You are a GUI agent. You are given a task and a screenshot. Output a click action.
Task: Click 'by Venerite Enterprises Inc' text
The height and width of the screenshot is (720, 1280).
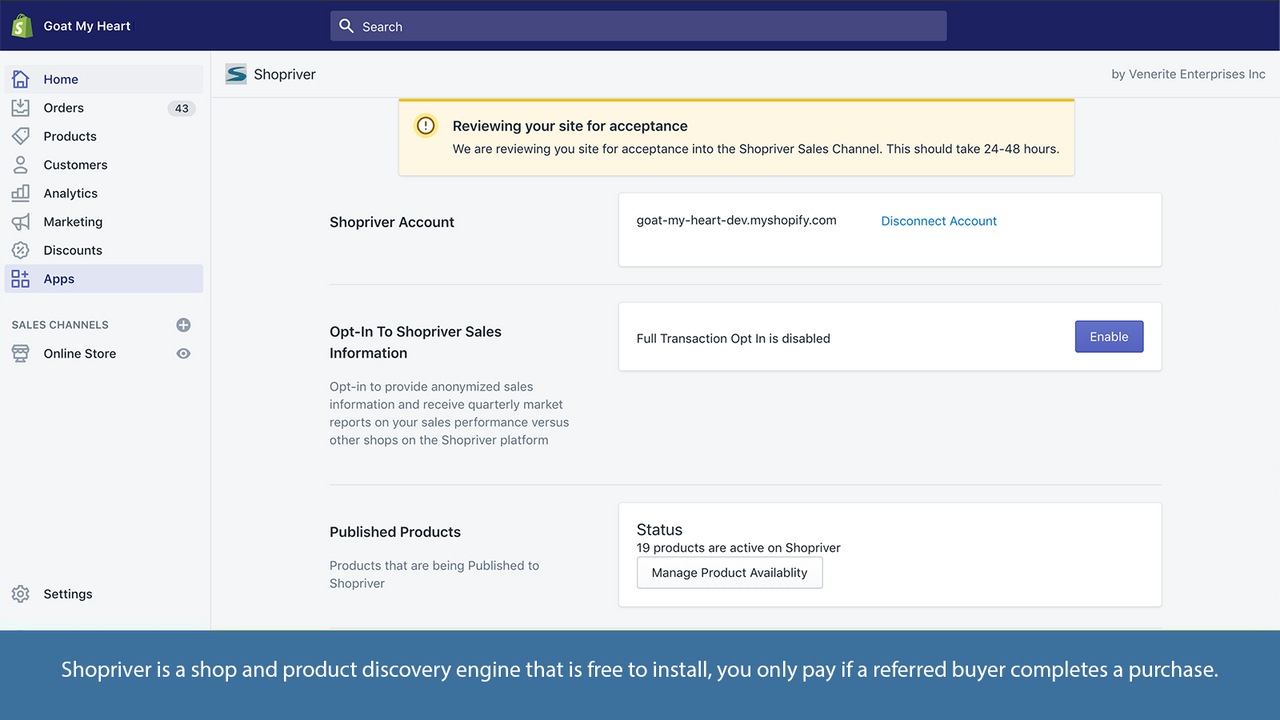pos(1188,74)
